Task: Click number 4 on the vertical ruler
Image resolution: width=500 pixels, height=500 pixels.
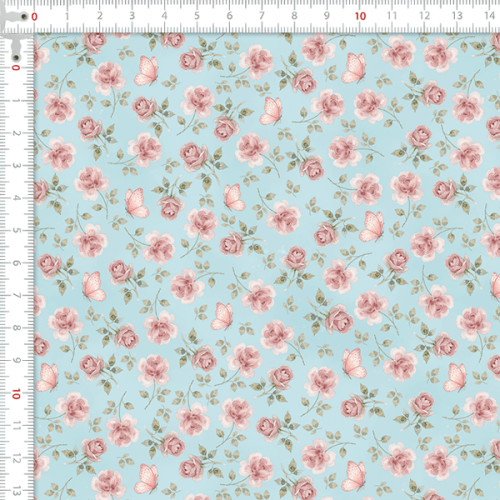Action: click(16, 198)
